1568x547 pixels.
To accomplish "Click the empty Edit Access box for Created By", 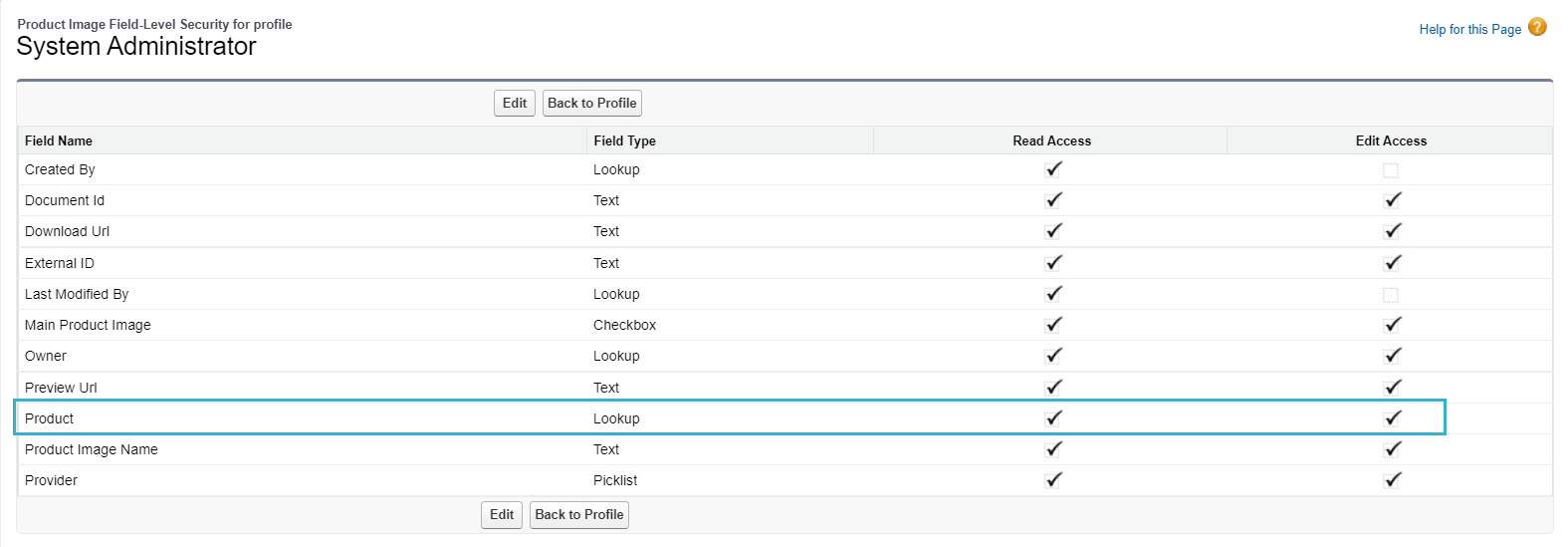I will [x=1391, y=170].
